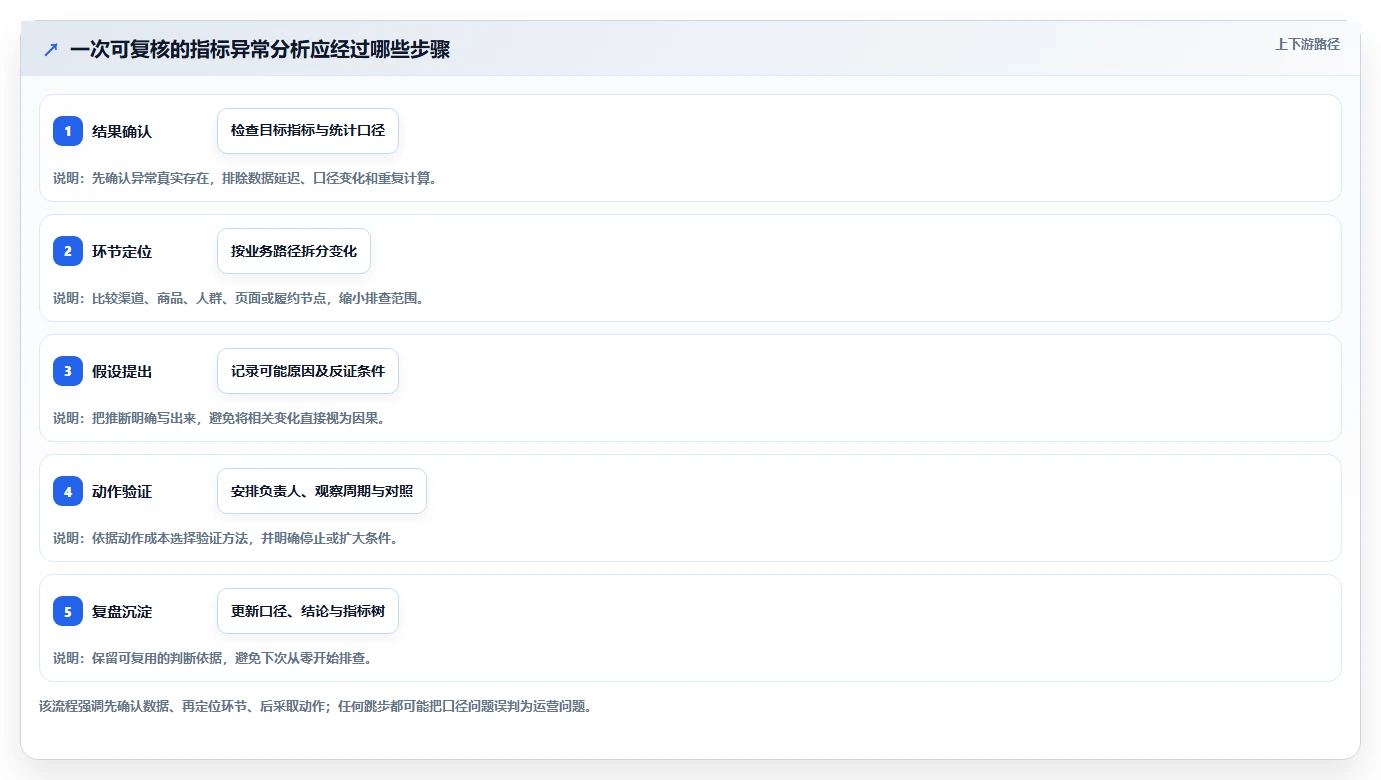This screenshot has height=780, width=1381.
Task: Select the 记录可能原因及反证条件 chip
Action: click(308, 371)
